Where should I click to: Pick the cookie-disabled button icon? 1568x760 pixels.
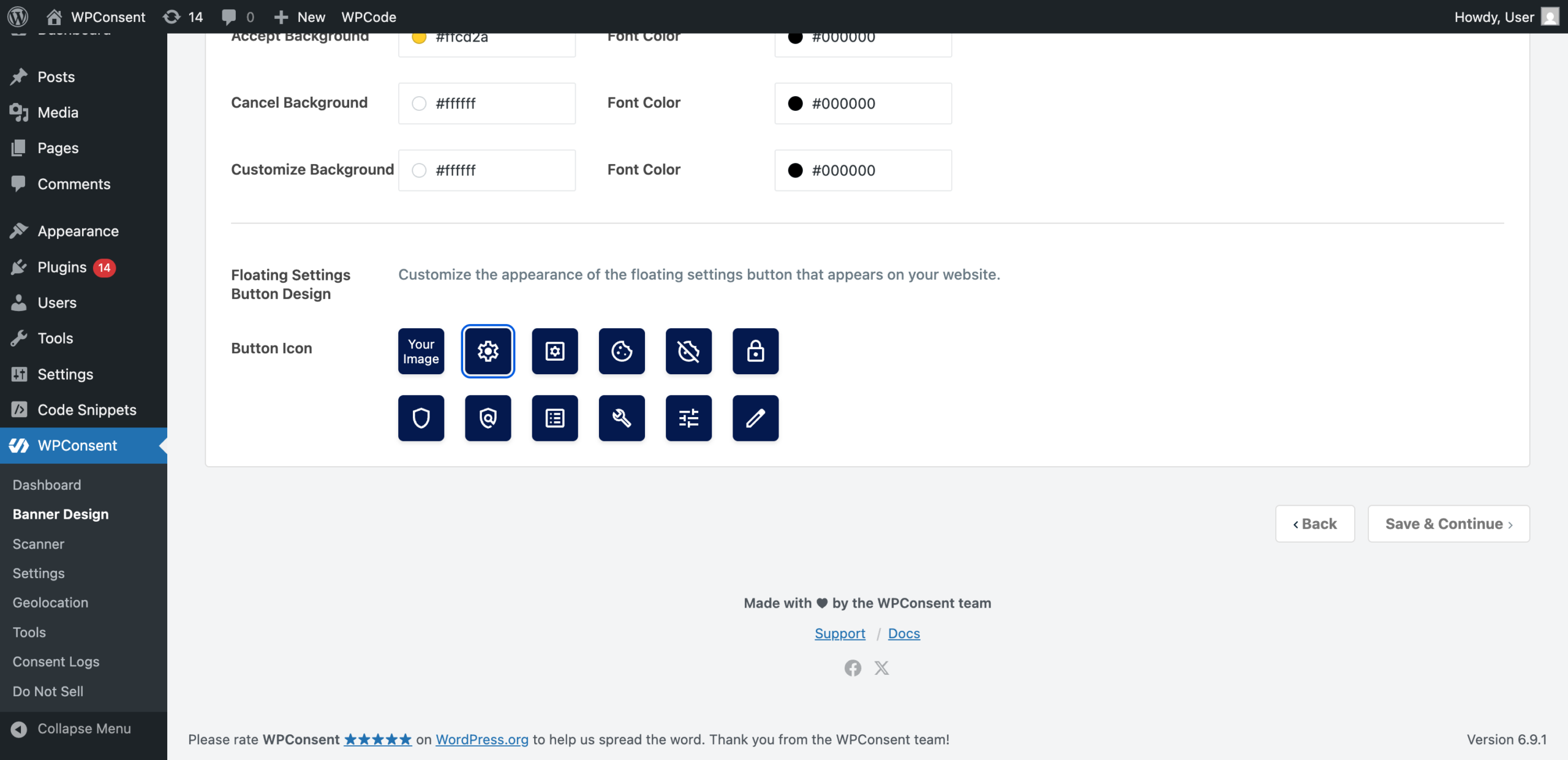pyautogui.click(x=688, y=351)
